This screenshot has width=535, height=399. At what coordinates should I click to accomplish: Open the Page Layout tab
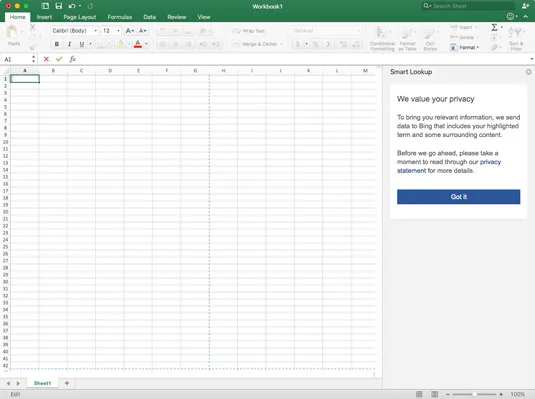(80, 17)
